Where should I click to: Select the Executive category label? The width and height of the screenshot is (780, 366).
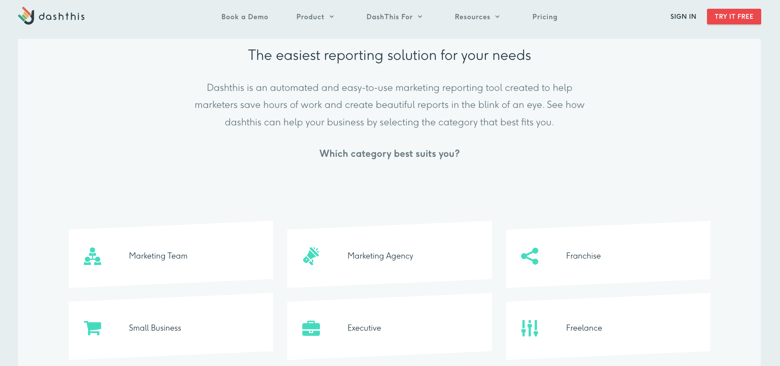[364, 328]
